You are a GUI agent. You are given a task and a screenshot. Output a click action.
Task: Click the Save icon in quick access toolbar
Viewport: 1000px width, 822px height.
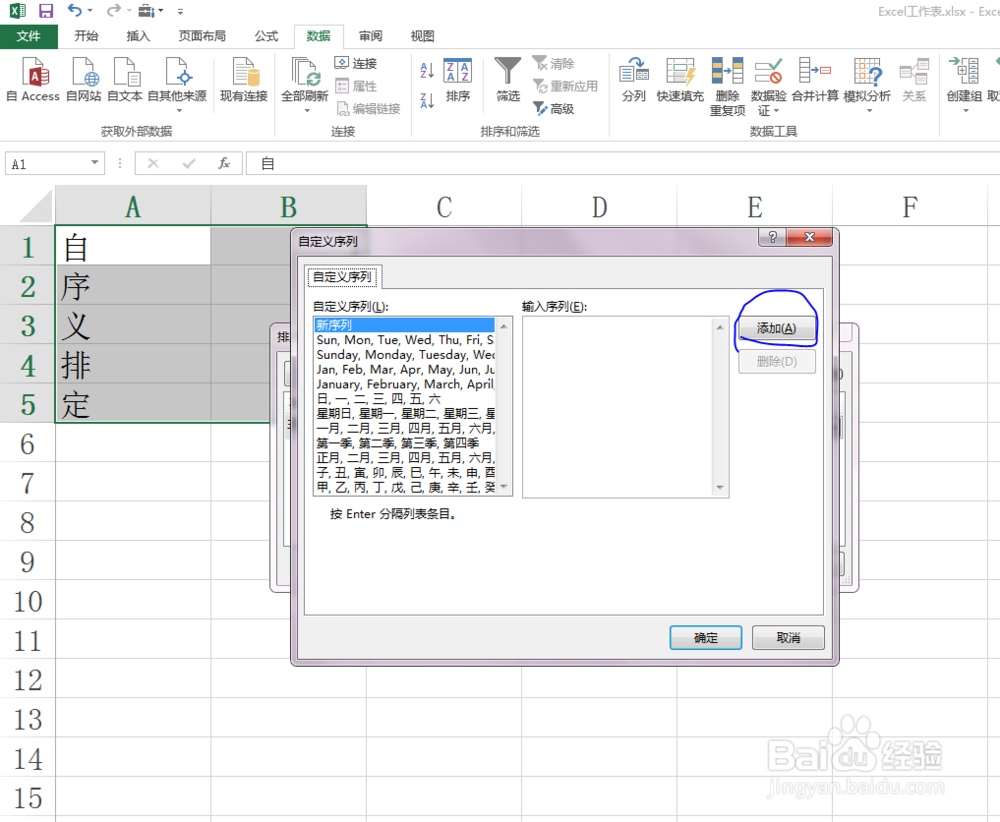coord(45,10)
